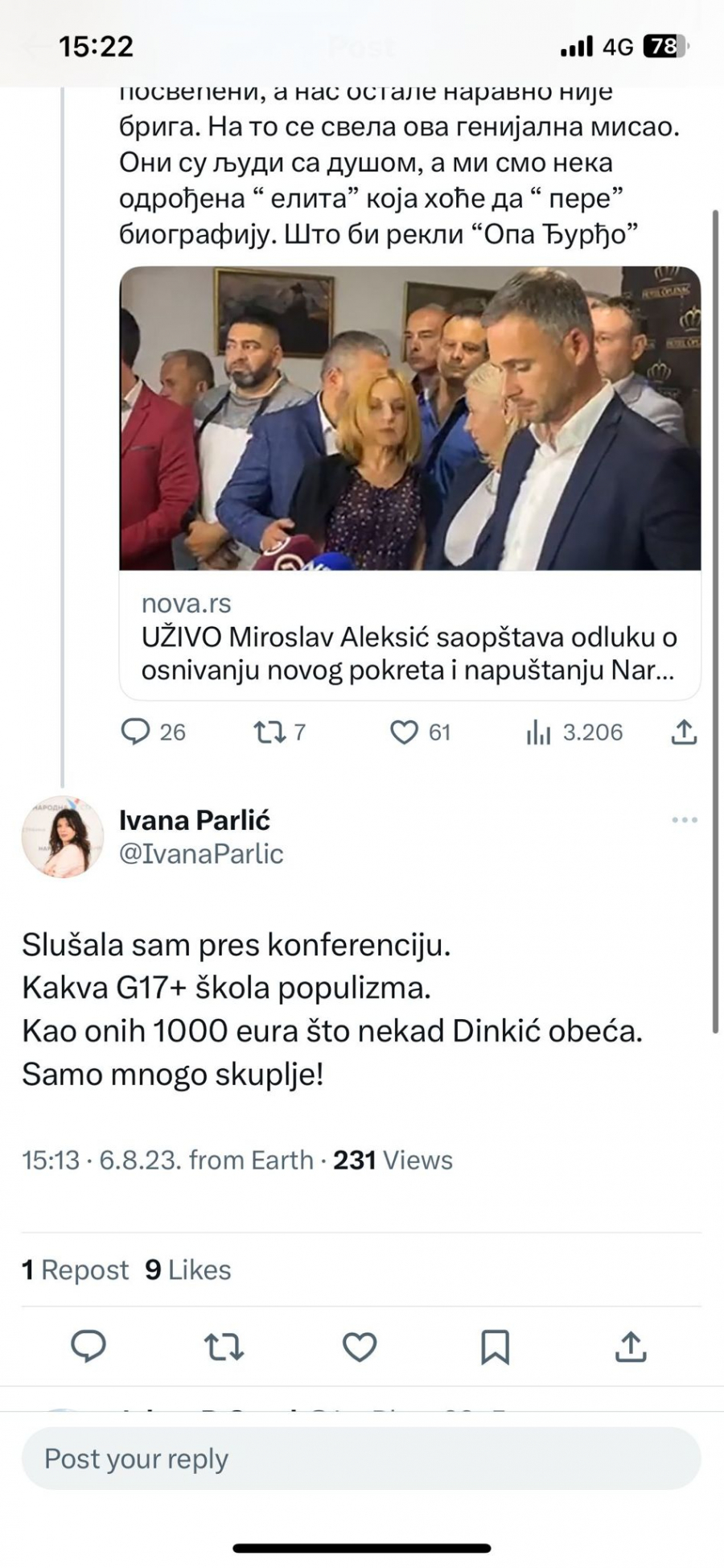Like the quoted post with the heart icon
Image resolution: width=724 pixels, height=1568 pixels.
click(407, 732)
